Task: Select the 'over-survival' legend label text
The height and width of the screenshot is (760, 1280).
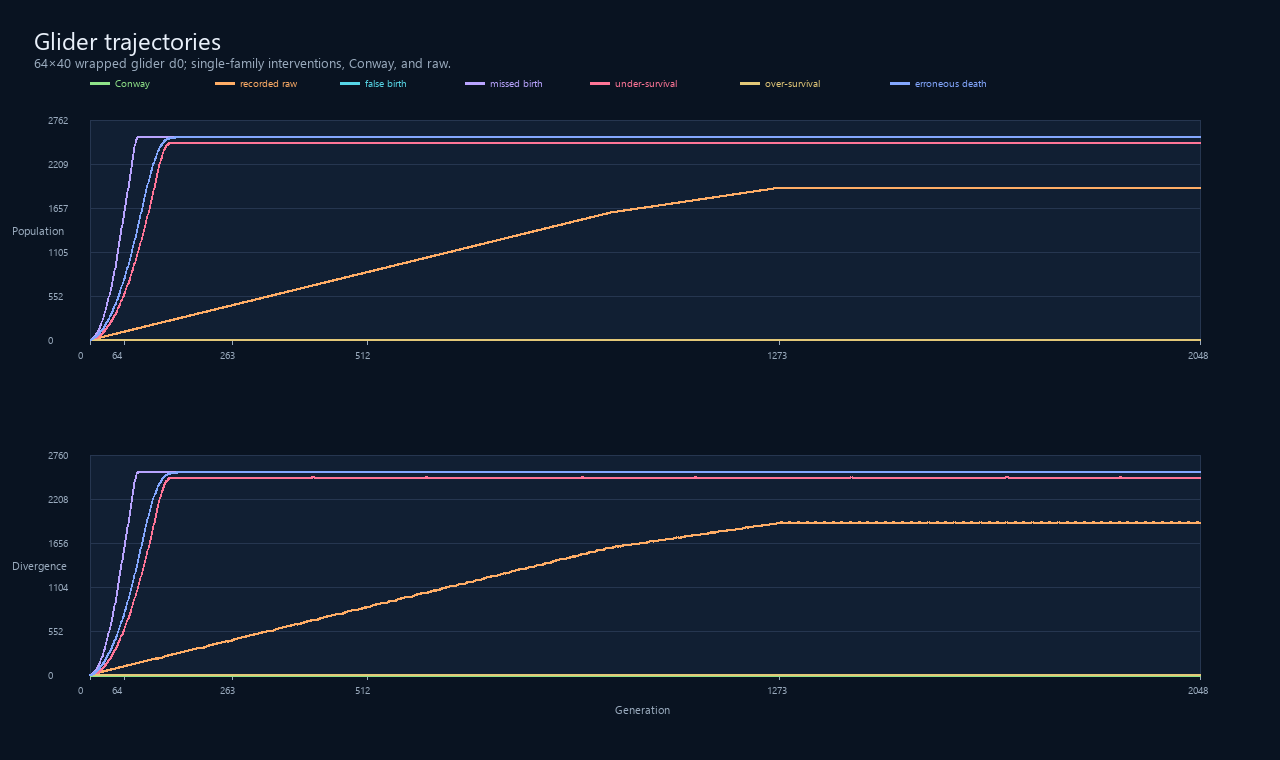Action: tap(793, 84)
